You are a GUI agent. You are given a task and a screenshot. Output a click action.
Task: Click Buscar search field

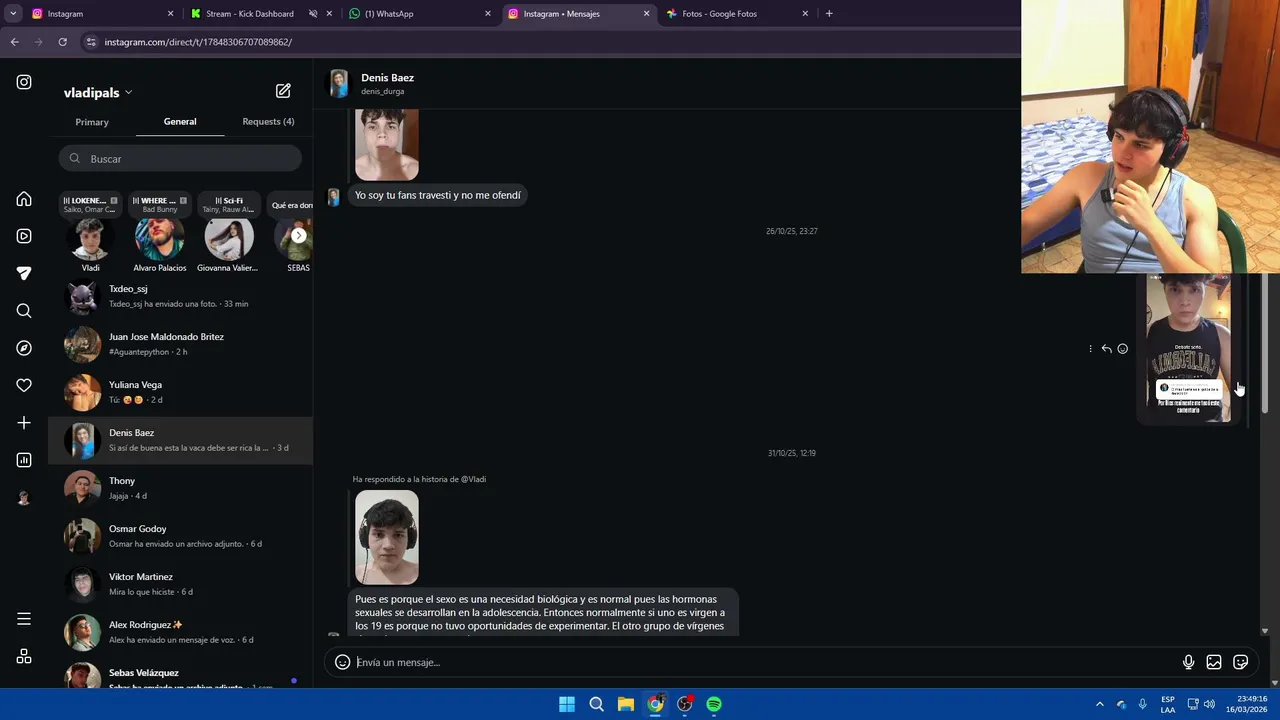tap(180, 158)
